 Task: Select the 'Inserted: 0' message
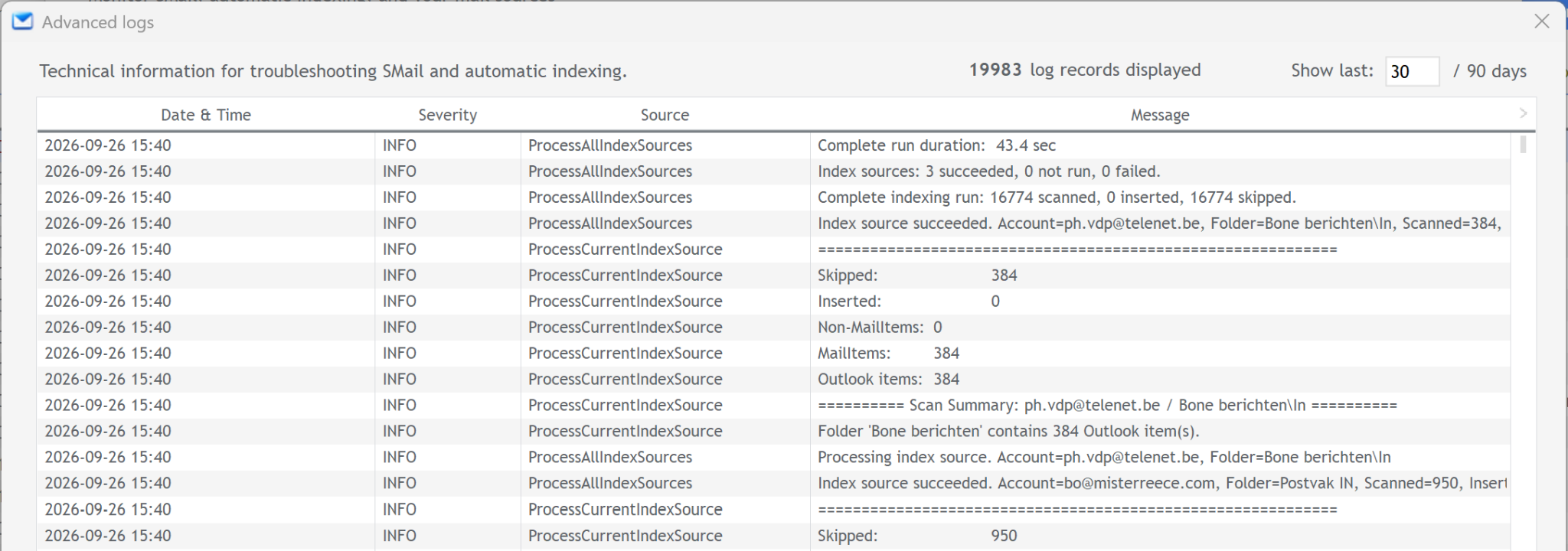click(x=909, y=302)
